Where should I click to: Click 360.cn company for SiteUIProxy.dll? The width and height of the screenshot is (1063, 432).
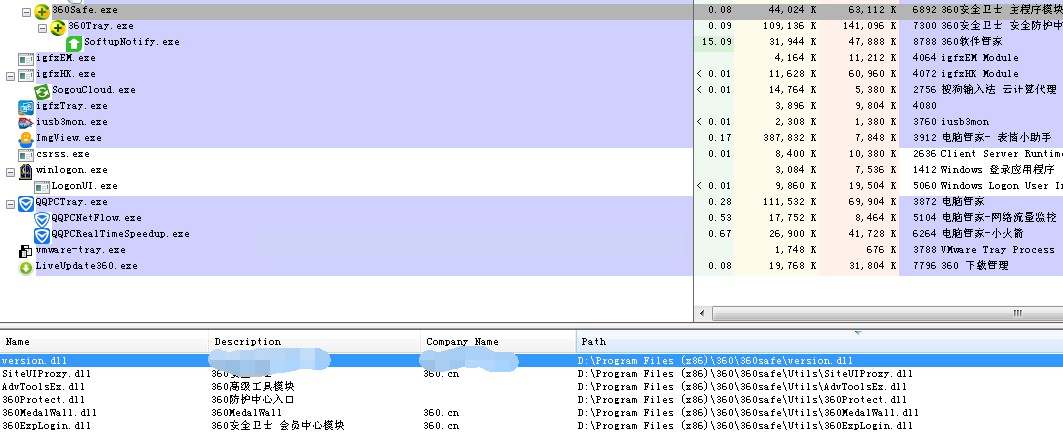[441, 374]
